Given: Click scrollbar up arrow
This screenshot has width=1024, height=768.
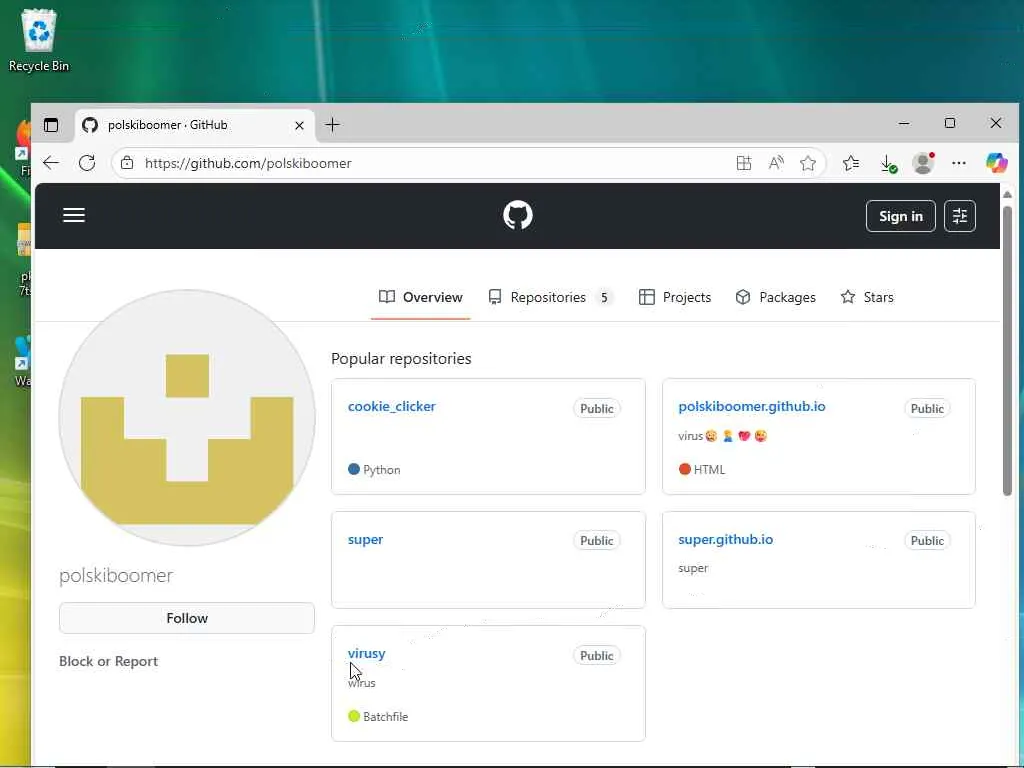Looking at the screenshot, I should tap(1007, 195).
